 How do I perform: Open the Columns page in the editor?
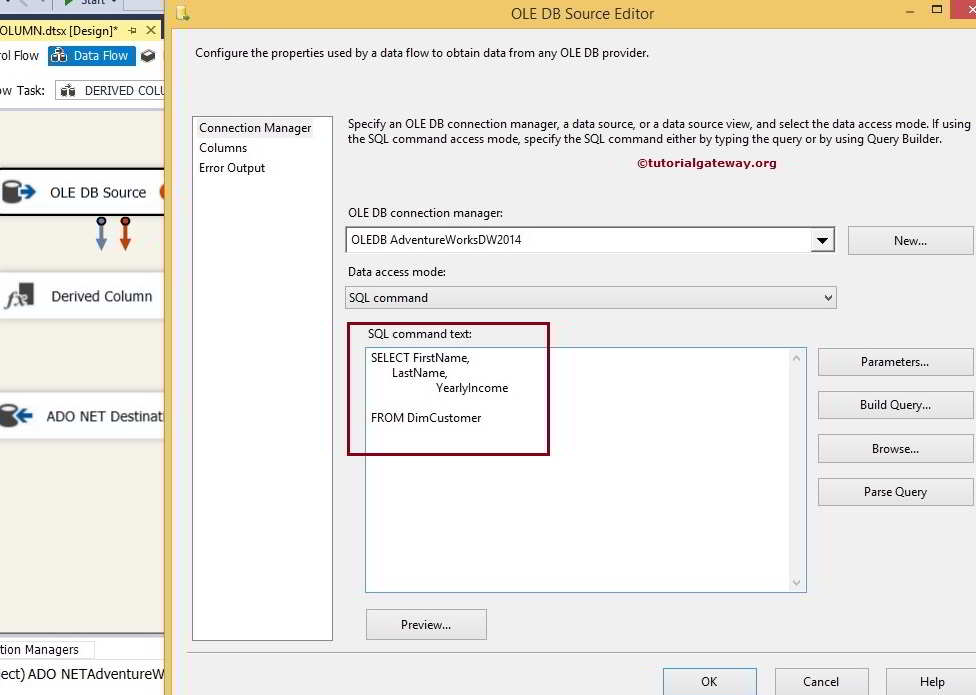[x=222, y=147]
